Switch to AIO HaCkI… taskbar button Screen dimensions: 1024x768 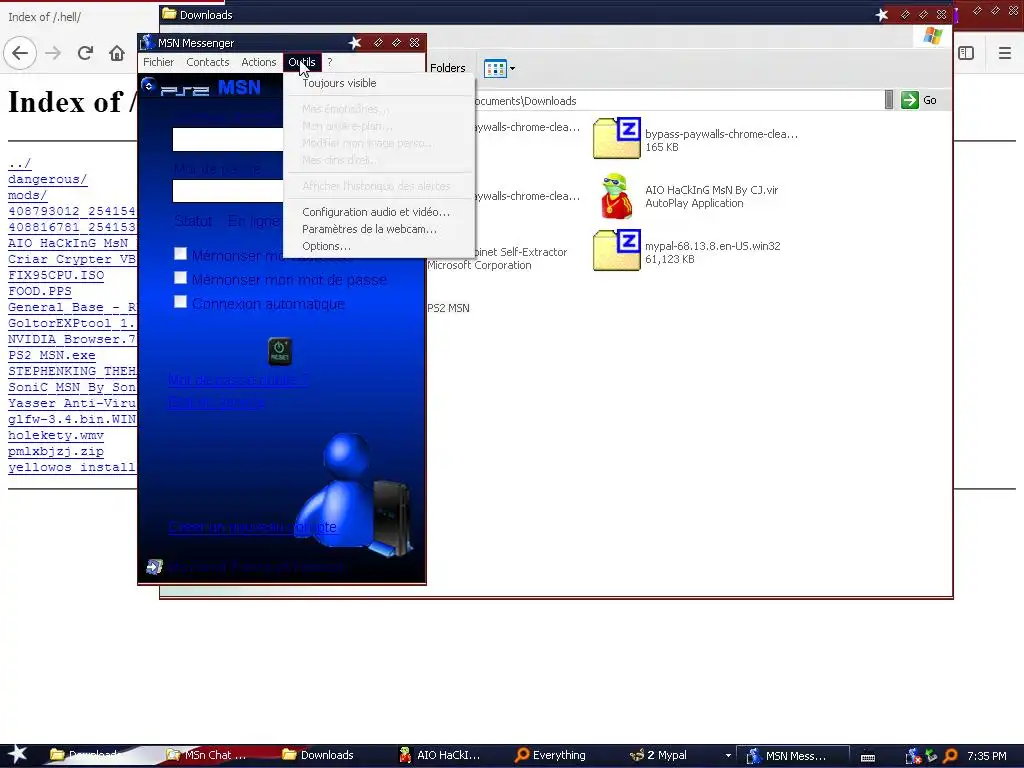click(440, 755)
